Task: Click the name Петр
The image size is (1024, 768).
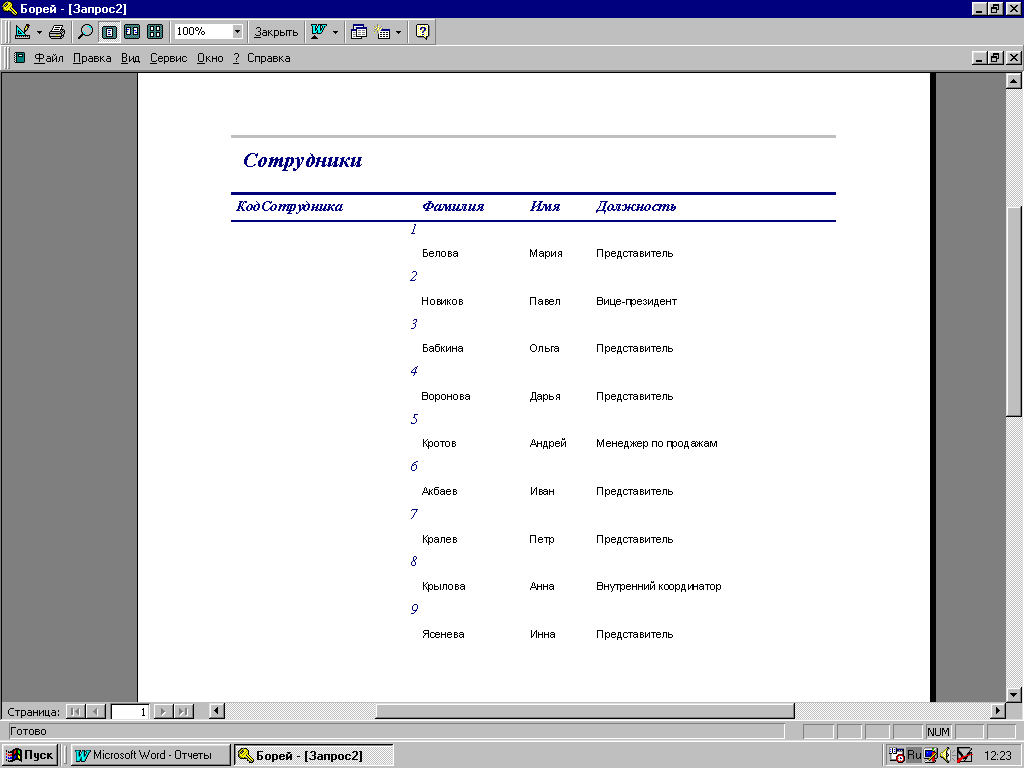Action: click(x=541, y=539)
